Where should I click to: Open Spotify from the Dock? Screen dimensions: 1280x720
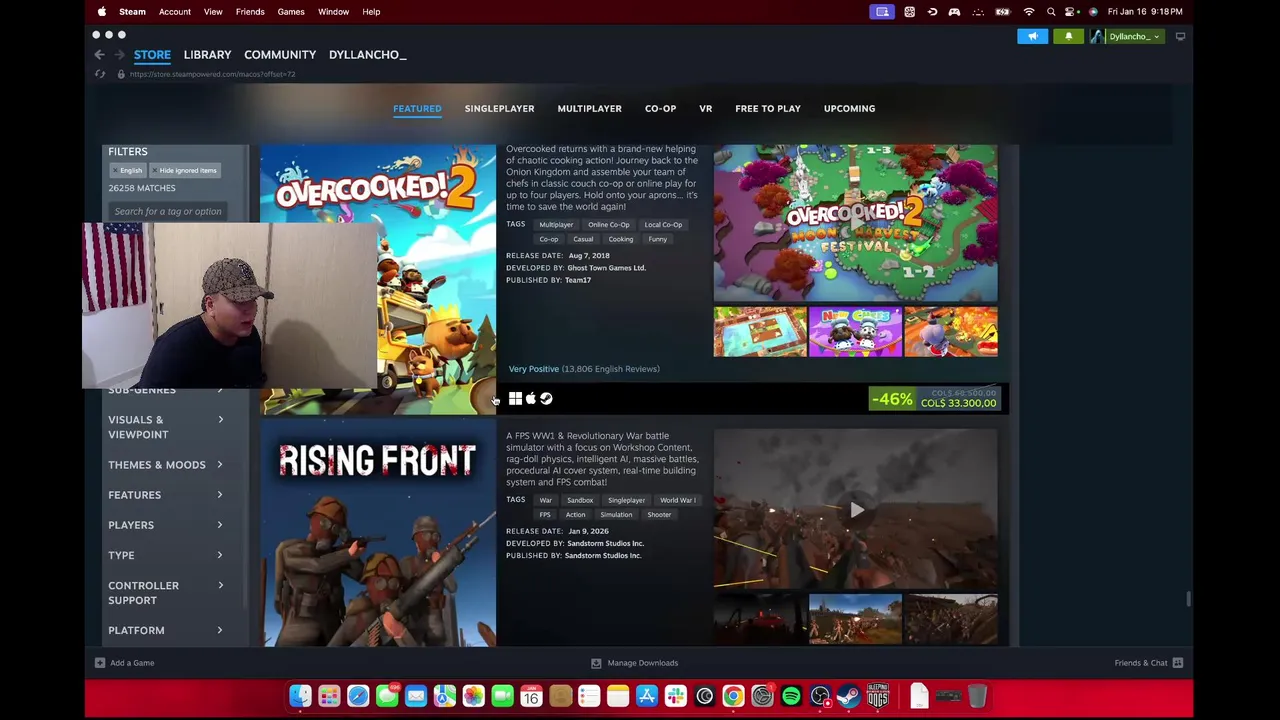[791, 696]
